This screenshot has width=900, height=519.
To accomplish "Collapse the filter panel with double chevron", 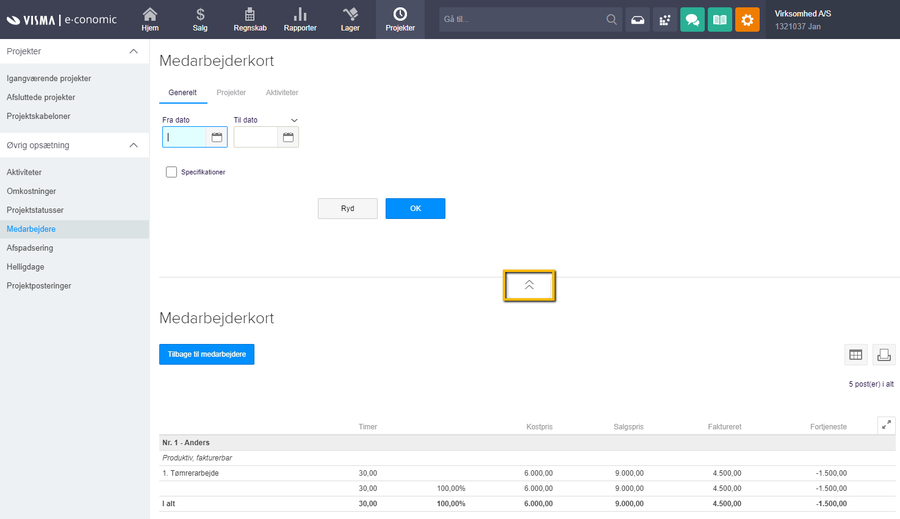I will click(x=529, y=285).
